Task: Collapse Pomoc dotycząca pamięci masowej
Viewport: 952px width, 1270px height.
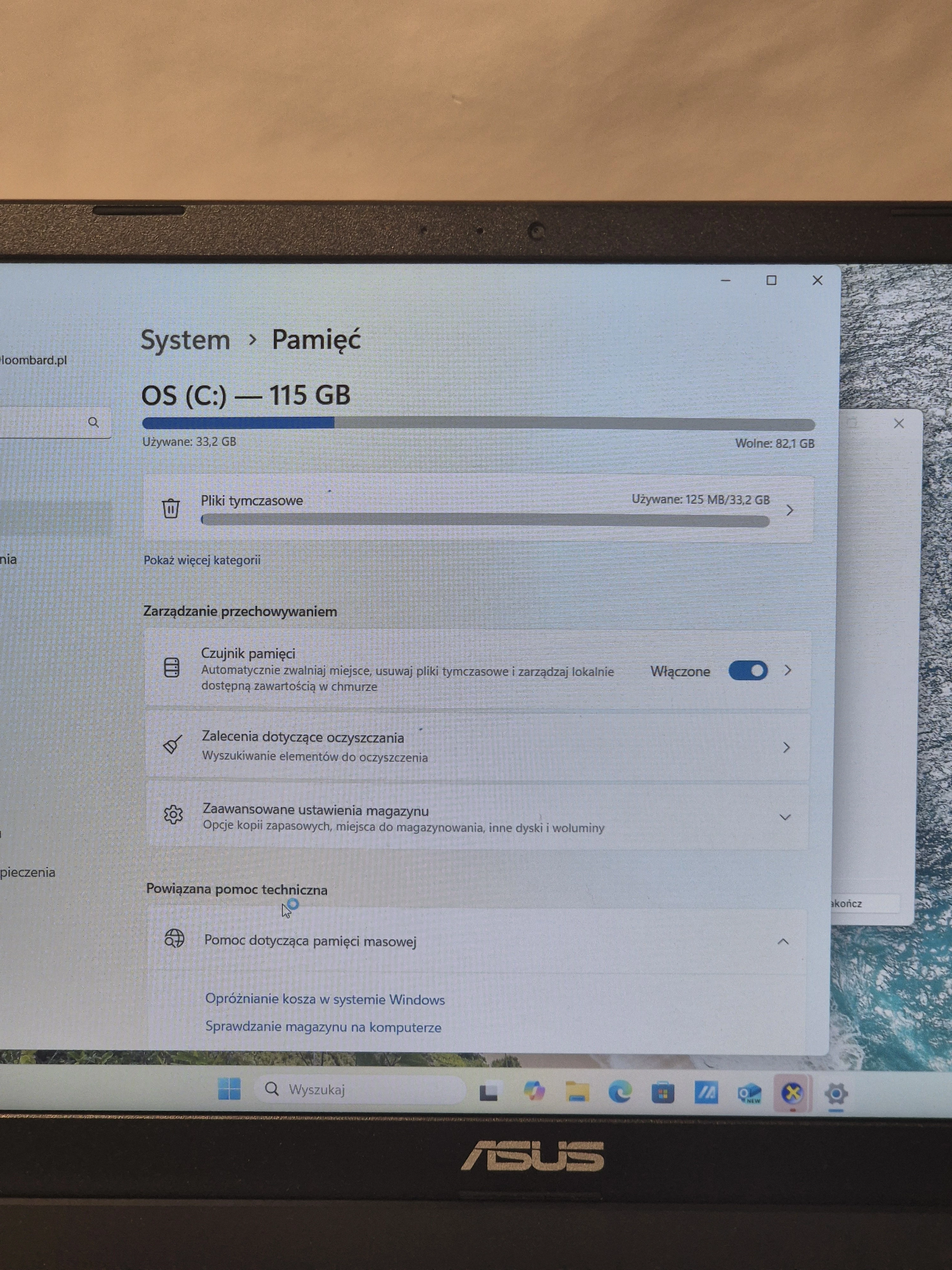Action: pos(783,942)
